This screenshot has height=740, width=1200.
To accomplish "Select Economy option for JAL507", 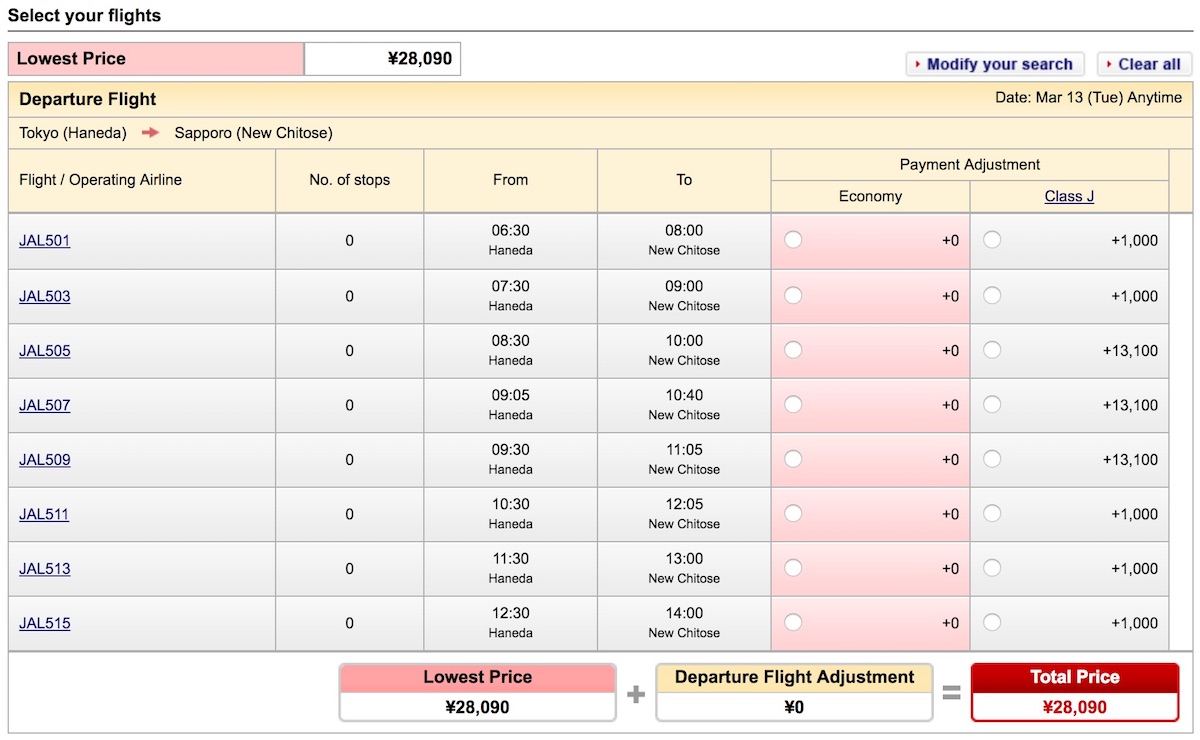I will coord(793,405).
